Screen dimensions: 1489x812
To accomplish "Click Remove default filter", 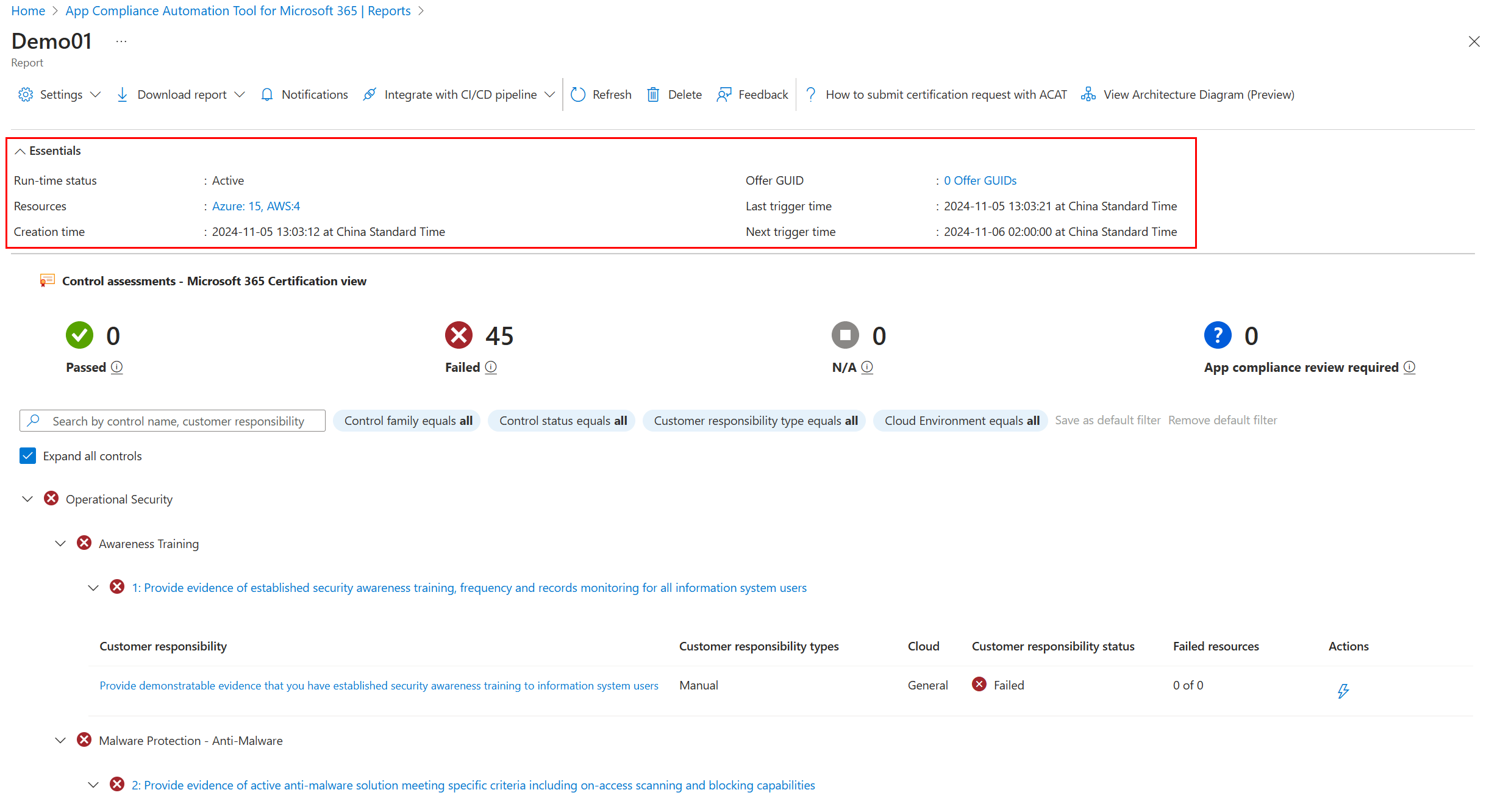I will [1222, 420].
